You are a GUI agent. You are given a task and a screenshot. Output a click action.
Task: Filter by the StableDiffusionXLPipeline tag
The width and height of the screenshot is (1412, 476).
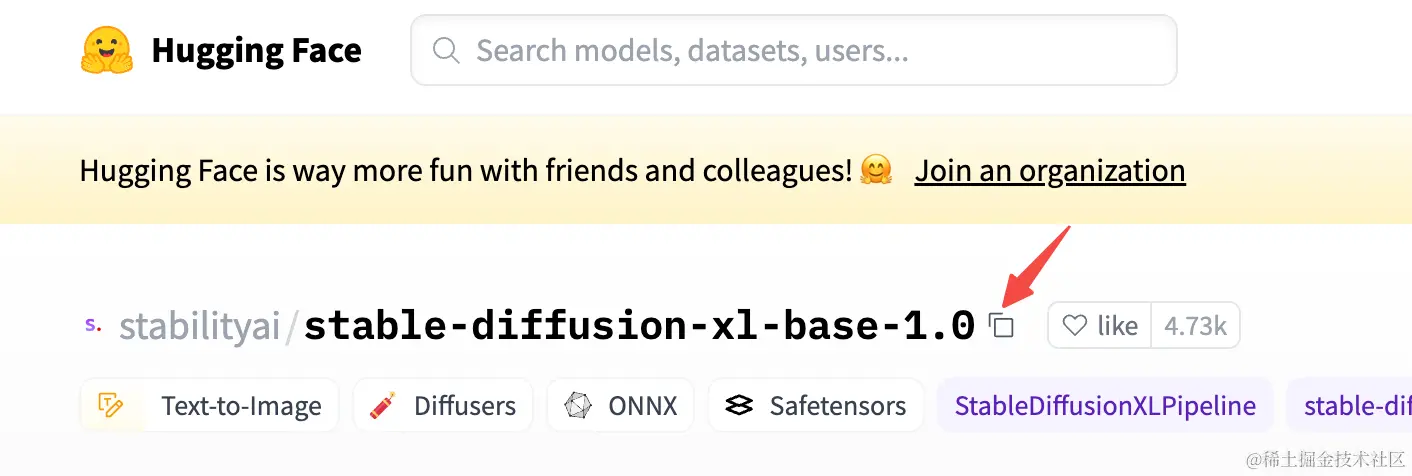1105,405
